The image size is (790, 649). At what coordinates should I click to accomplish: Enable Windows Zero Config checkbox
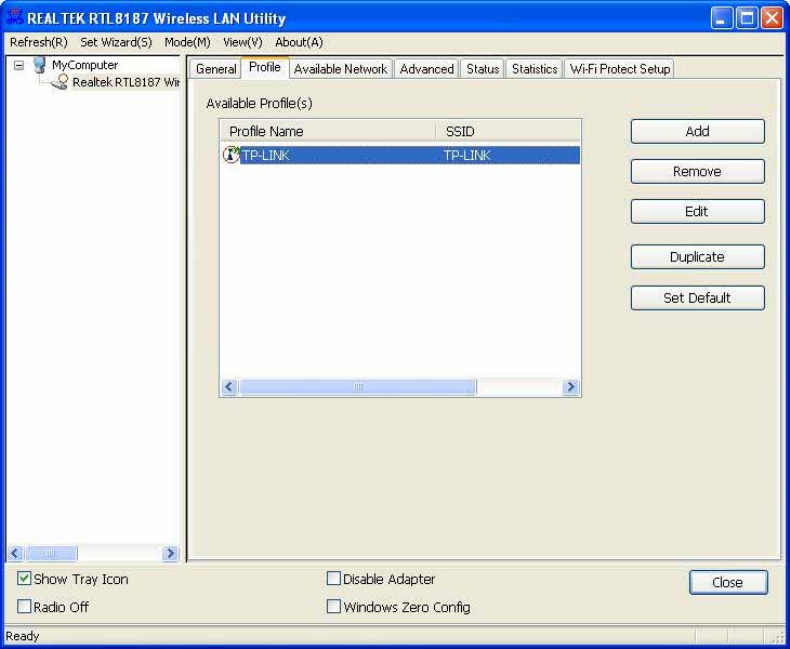334,606
